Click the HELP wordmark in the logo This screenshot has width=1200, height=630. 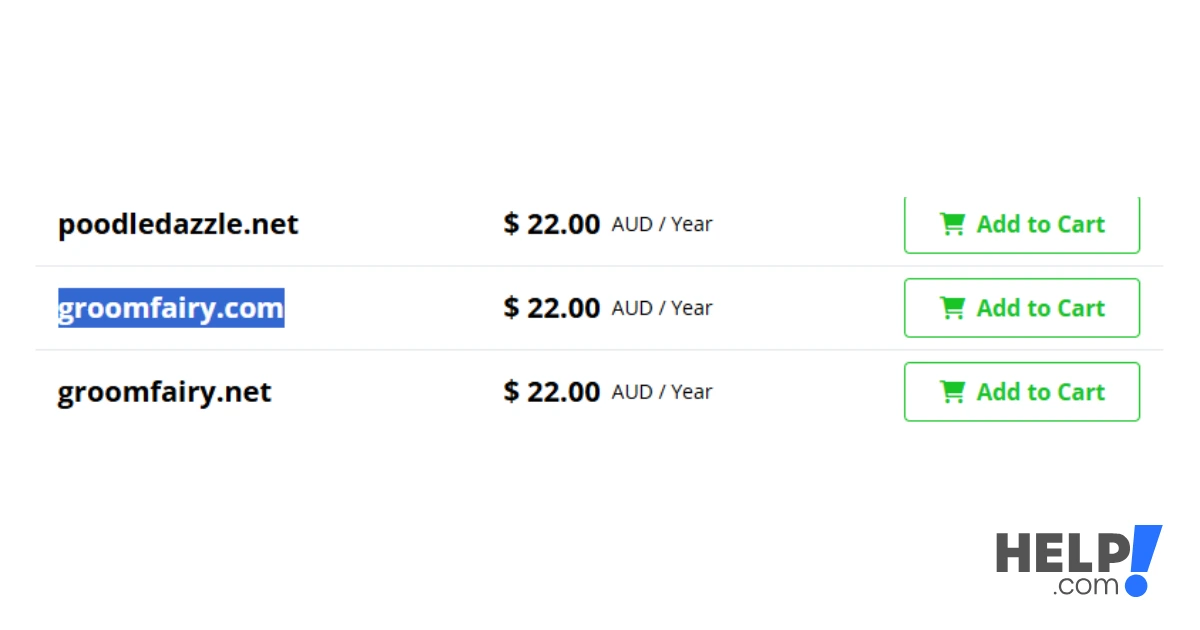pyautogui.click(x=1060, y=552)
